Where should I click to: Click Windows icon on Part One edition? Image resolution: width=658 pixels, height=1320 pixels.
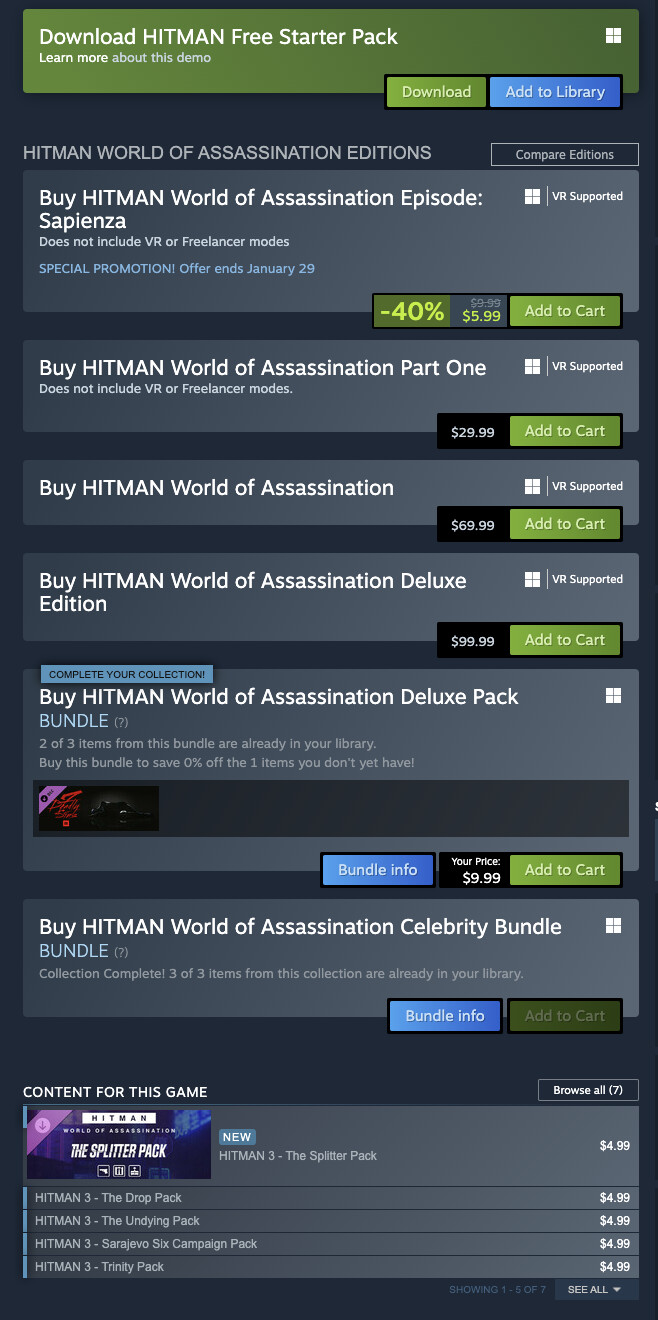click(533, 367)
